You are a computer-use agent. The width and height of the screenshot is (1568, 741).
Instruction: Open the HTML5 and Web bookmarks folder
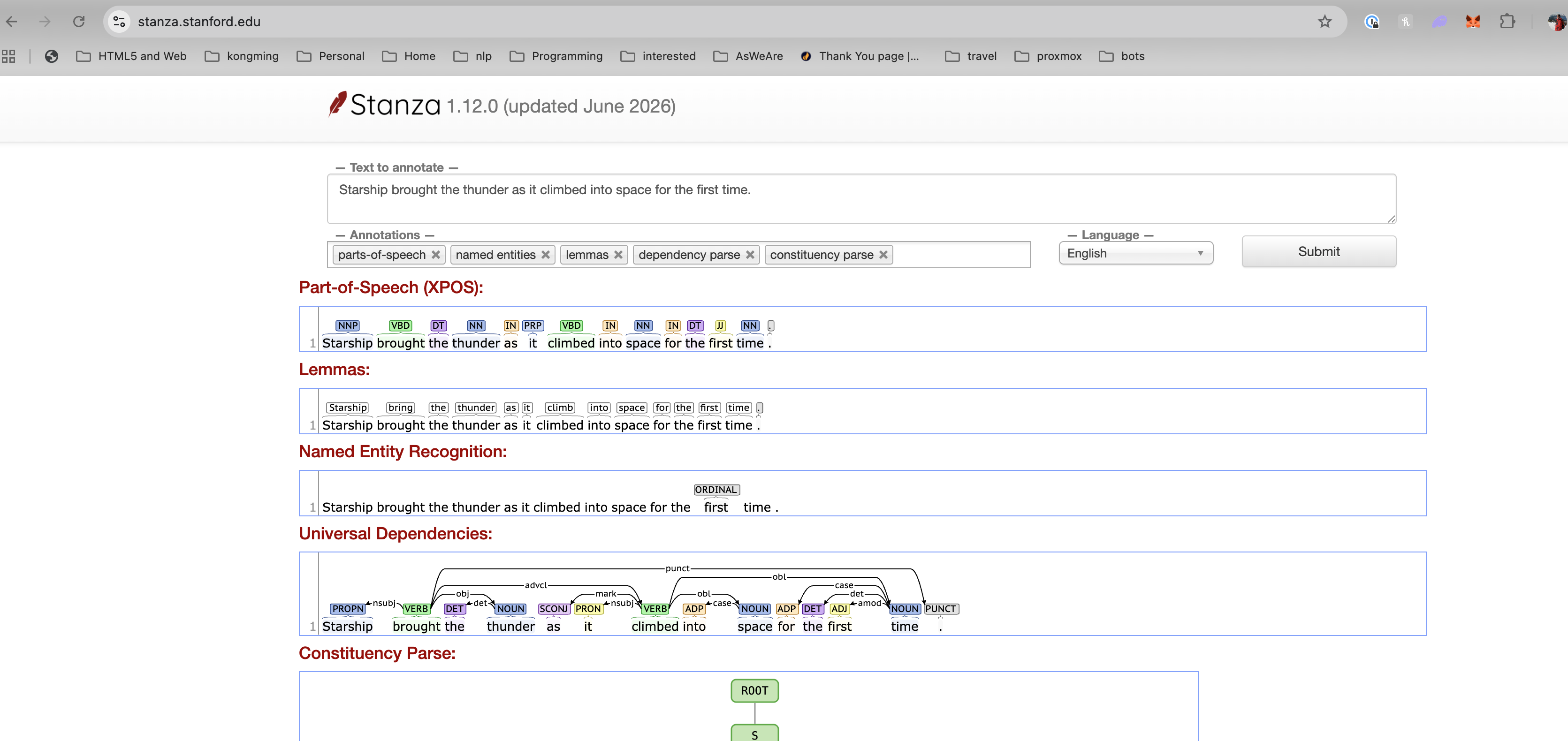point(131,56)
